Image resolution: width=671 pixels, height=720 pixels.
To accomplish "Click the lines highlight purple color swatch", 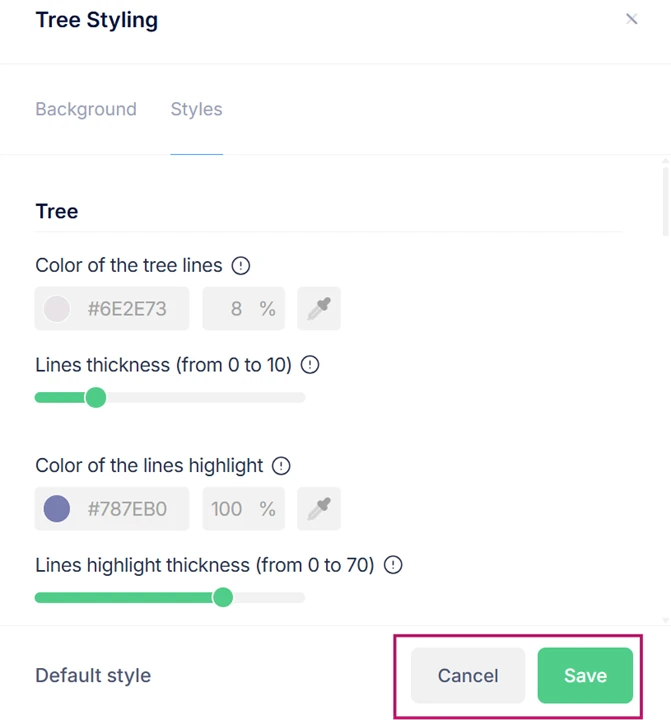I will point(57,509).
